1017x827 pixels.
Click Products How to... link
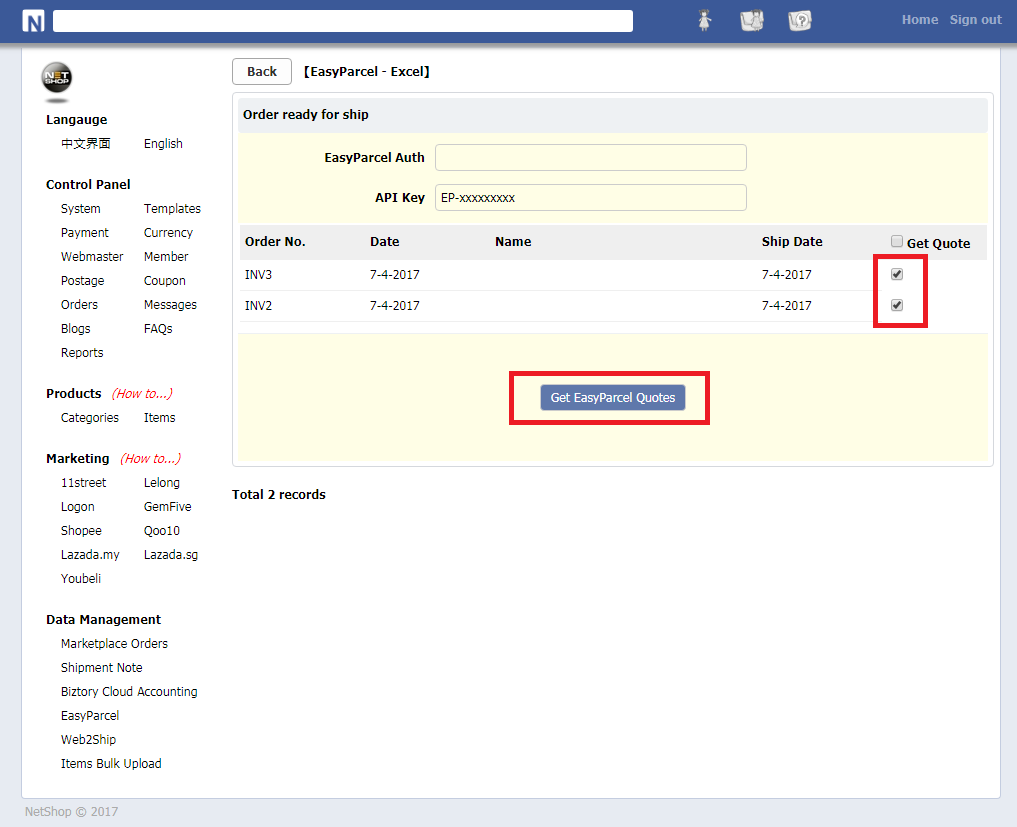(142, 393)
